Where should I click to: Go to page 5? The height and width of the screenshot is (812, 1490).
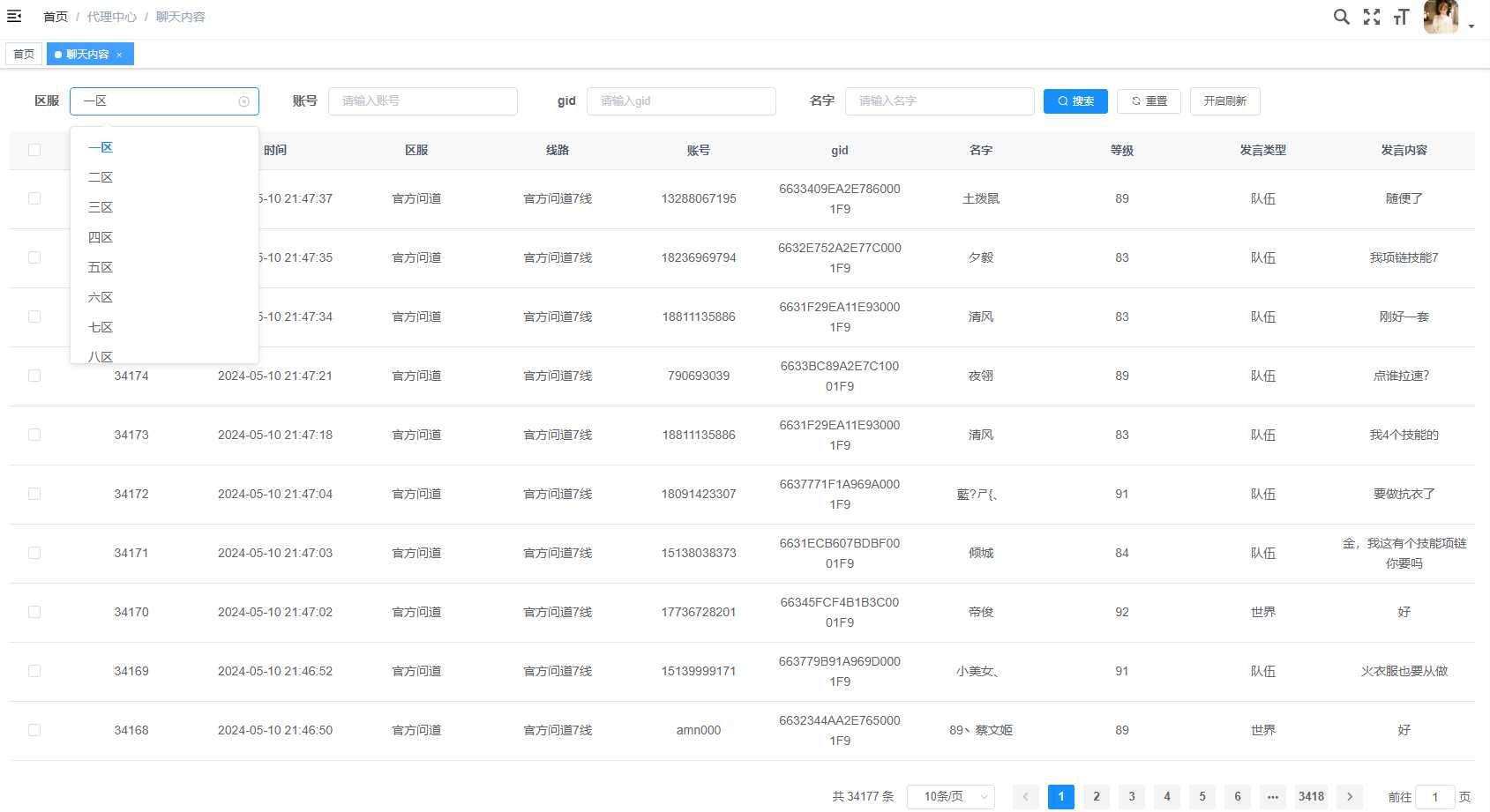point(1202,796)
